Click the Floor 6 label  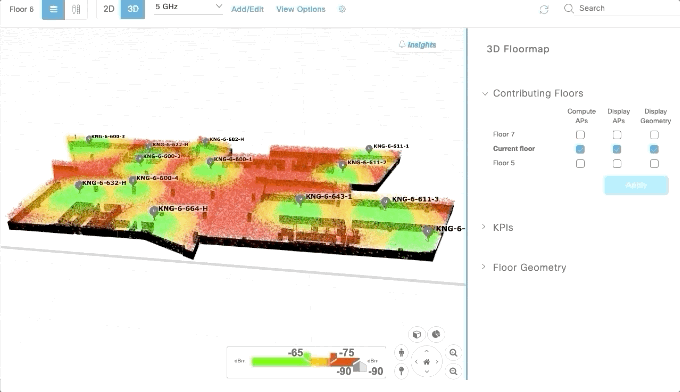pos(21,9)
